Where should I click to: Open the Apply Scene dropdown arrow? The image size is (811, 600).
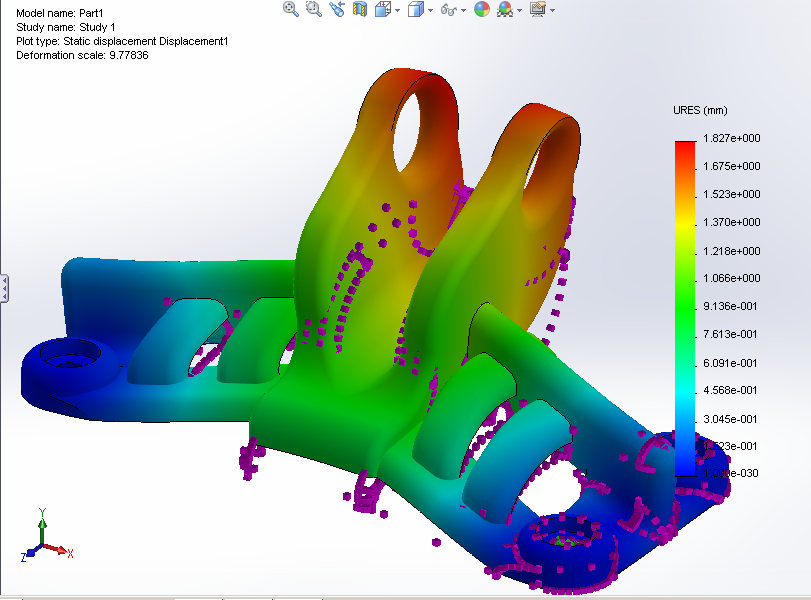tap(518, 9)
